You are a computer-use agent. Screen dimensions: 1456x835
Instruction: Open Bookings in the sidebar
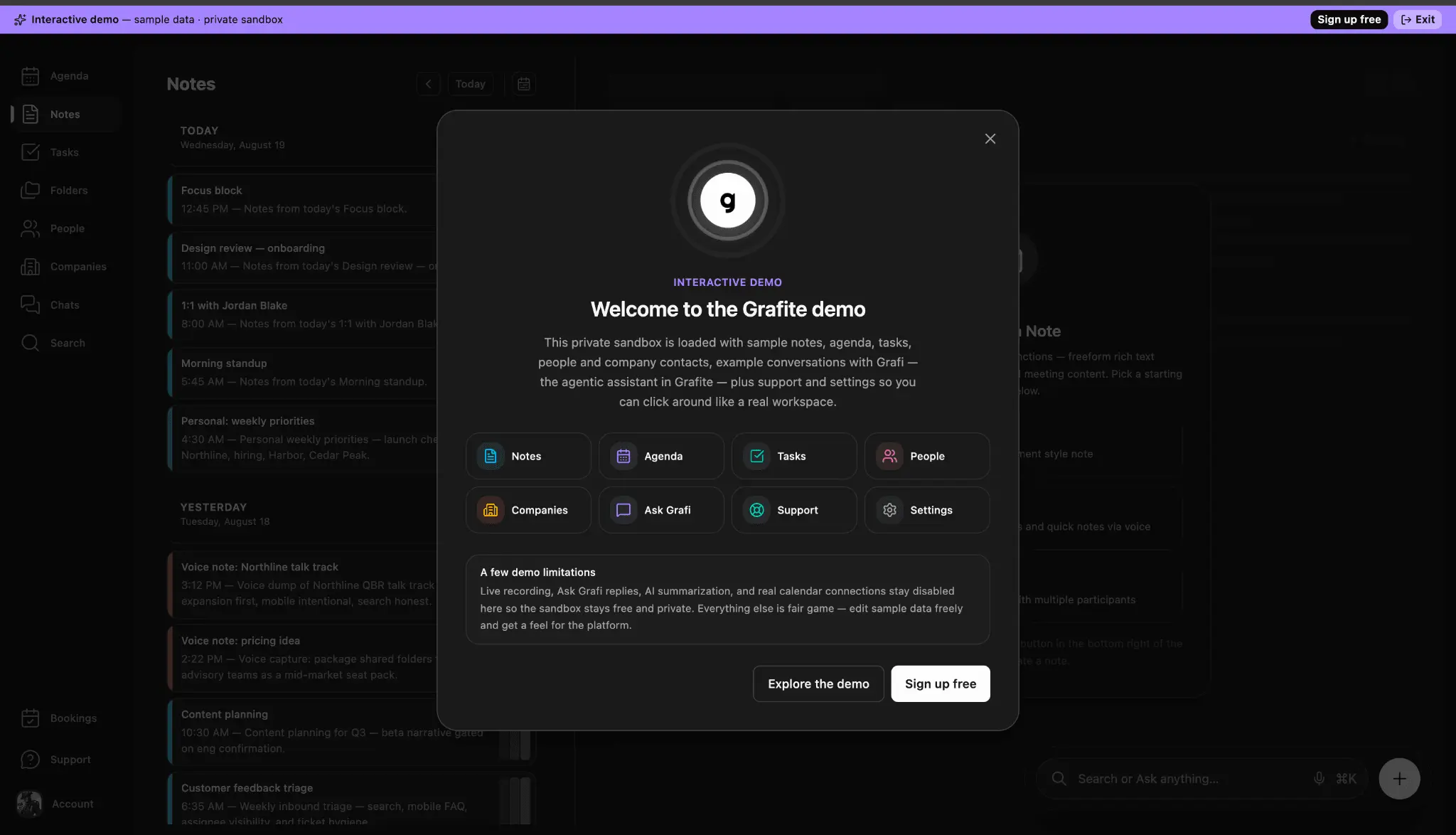[65, 718]
